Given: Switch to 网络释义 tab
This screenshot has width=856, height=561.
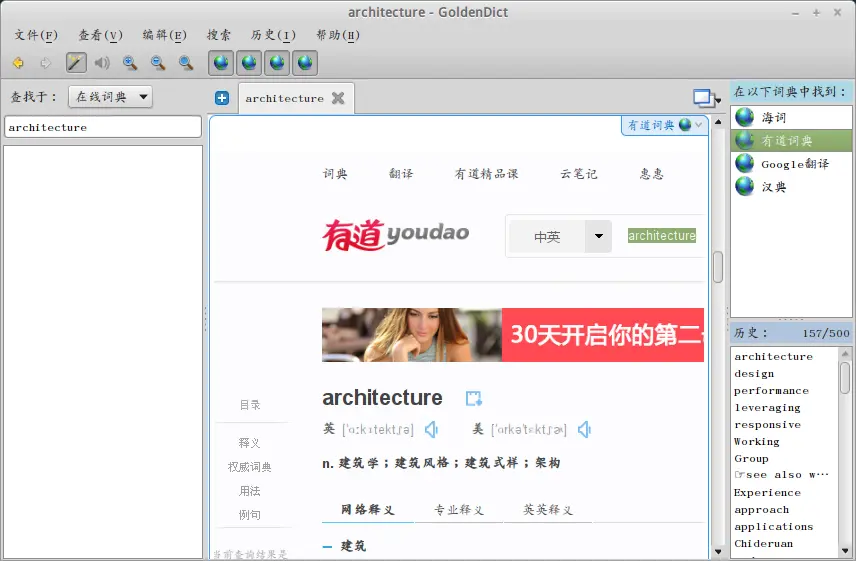Looking at the screenshot, I should coord(367,510).
